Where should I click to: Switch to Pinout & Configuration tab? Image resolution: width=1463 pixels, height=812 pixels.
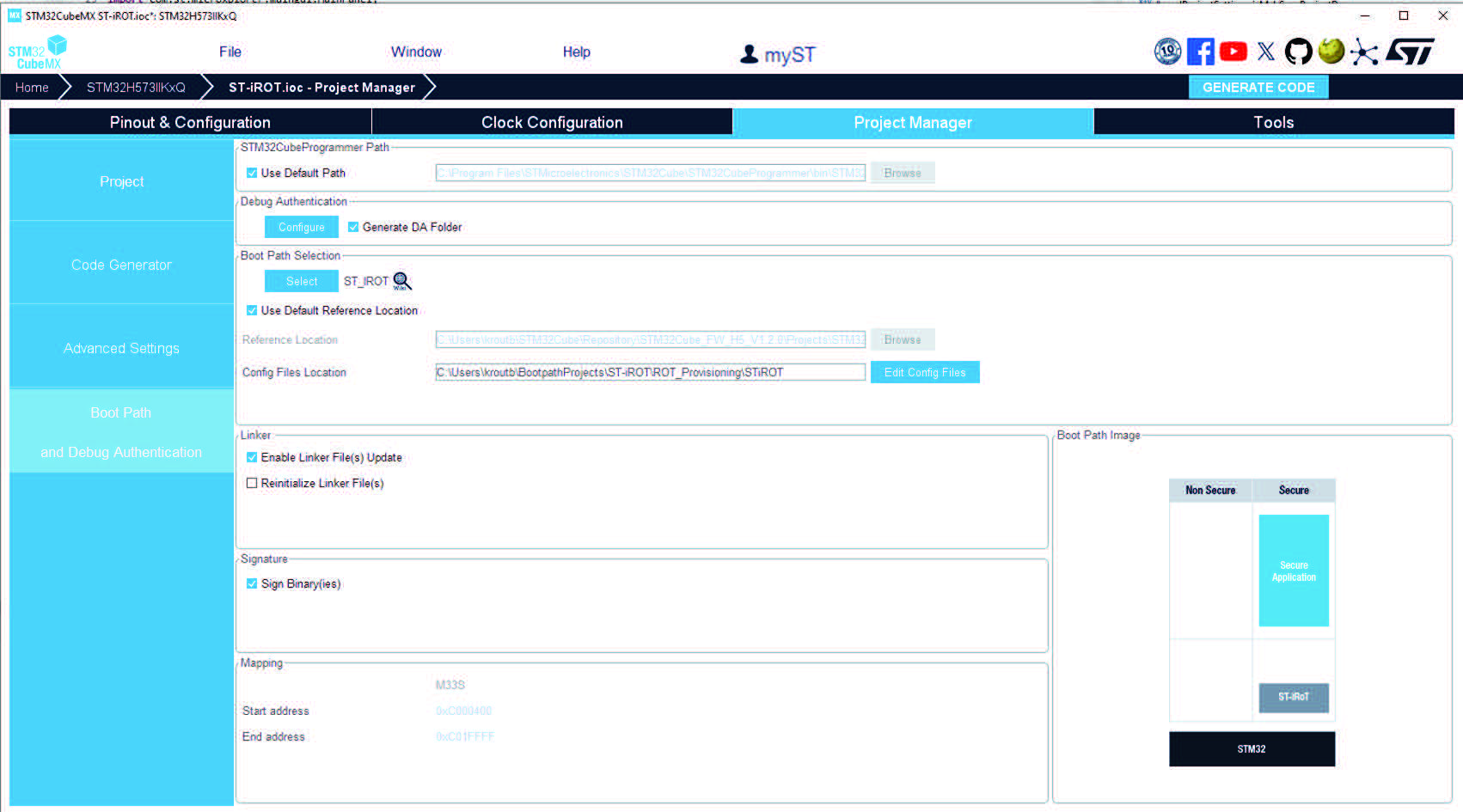[x=190, y=122]
